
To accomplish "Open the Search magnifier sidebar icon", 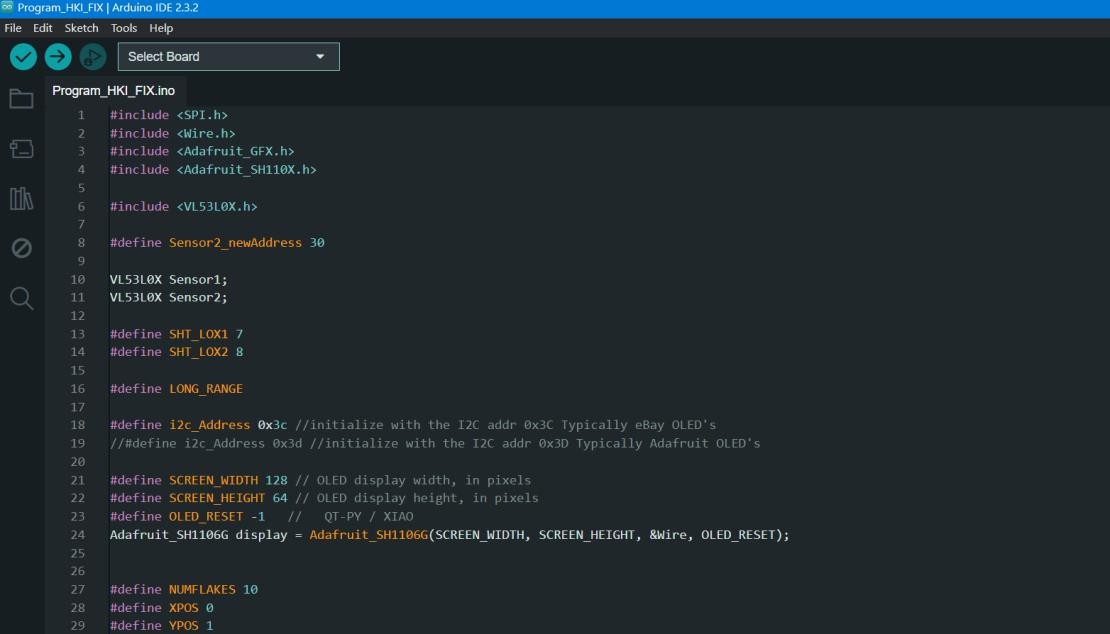I will tap(21, 298).
